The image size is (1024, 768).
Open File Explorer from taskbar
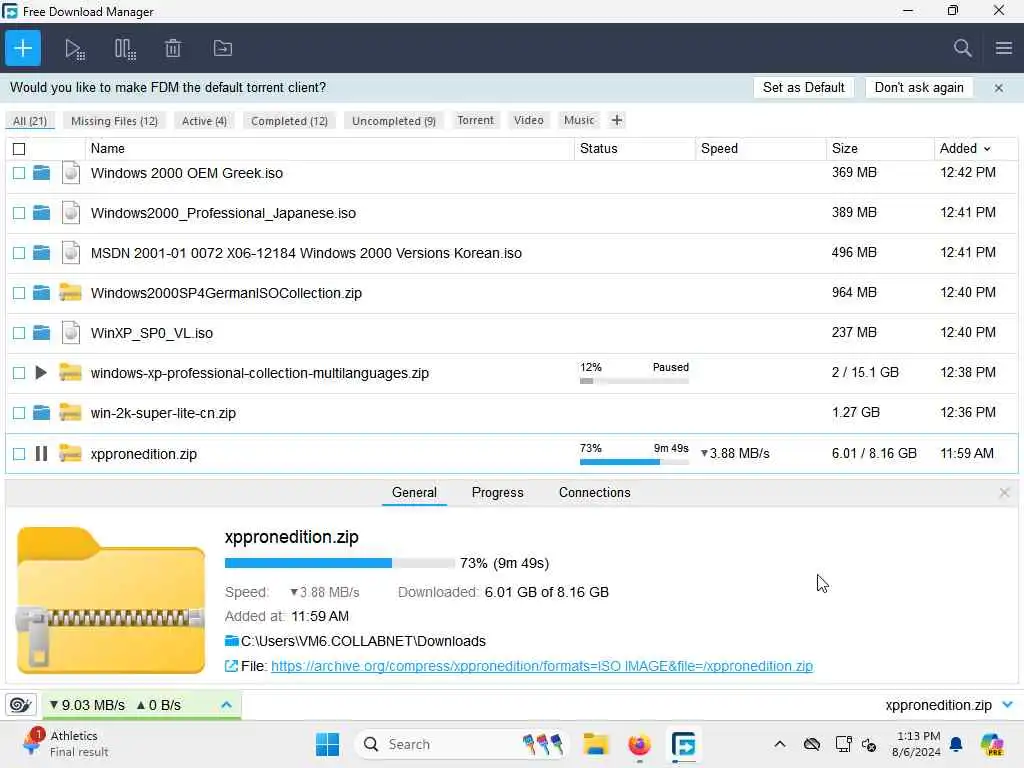click(596, 744)
